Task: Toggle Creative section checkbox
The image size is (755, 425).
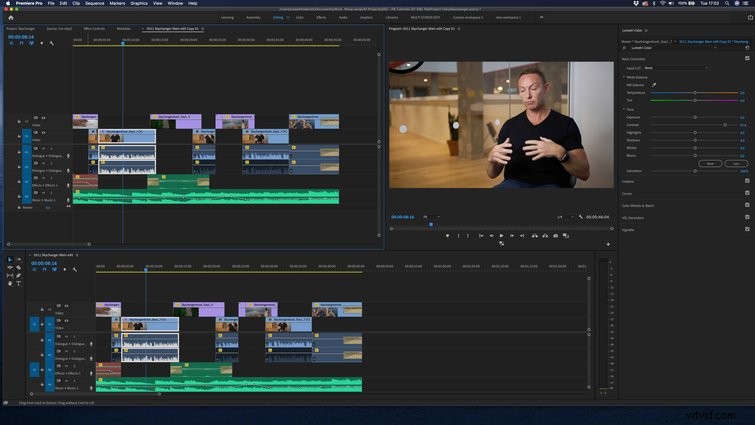Action: pyautogui.click(x=747, y=181)
